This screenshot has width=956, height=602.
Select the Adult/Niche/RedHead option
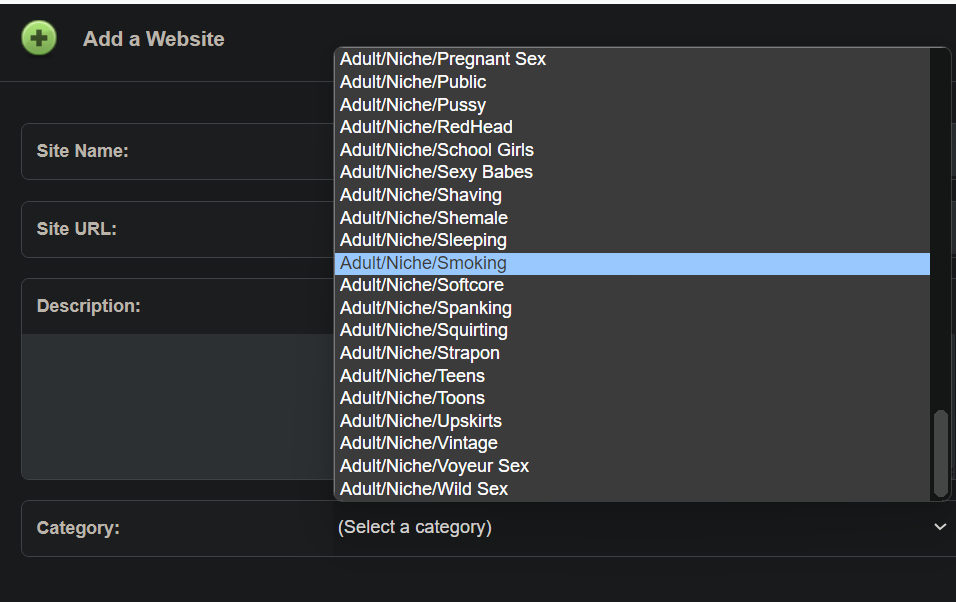pyautogui.click(x=426, y=127)
